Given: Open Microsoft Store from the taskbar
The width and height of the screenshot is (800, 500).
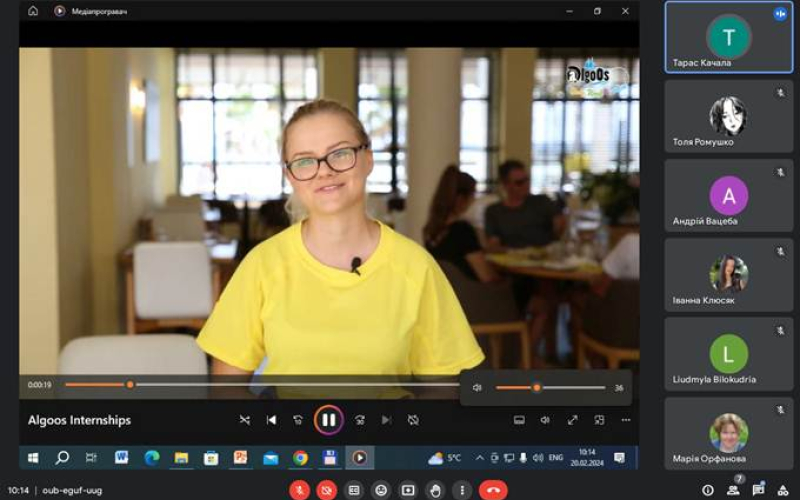Looking at the screenshot, I should (211, 458).
